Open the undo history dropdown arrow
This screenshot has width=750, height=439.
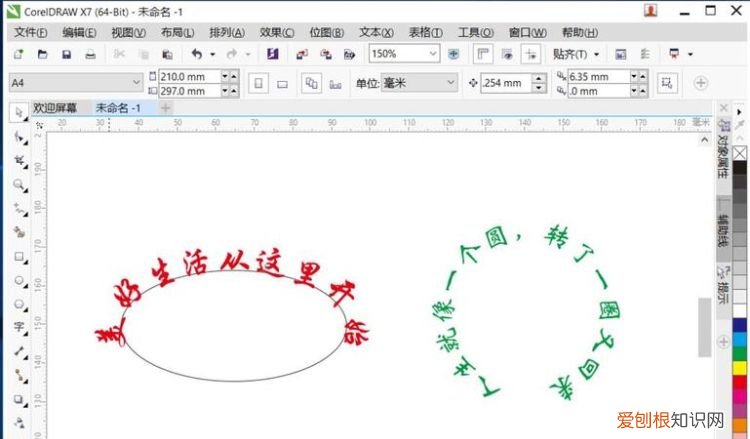(x=212, y=55)
